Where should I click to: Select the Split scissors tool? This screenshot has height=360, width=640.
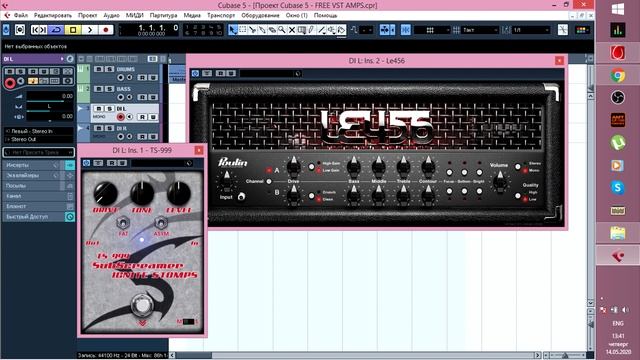pos(252,30)
